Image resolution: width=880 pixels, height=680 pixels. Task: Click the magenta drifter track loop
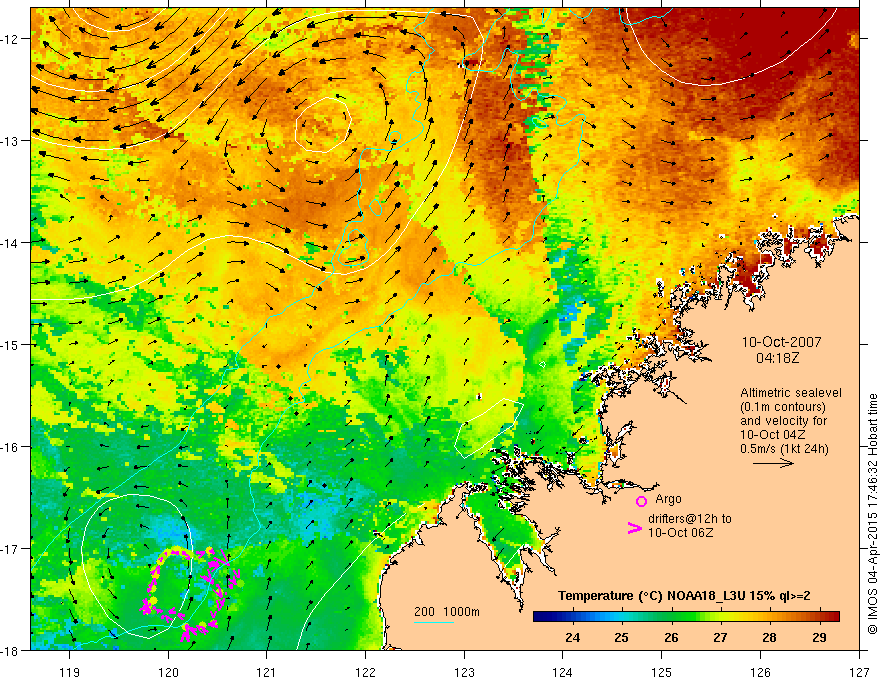[x=191, y=594]
